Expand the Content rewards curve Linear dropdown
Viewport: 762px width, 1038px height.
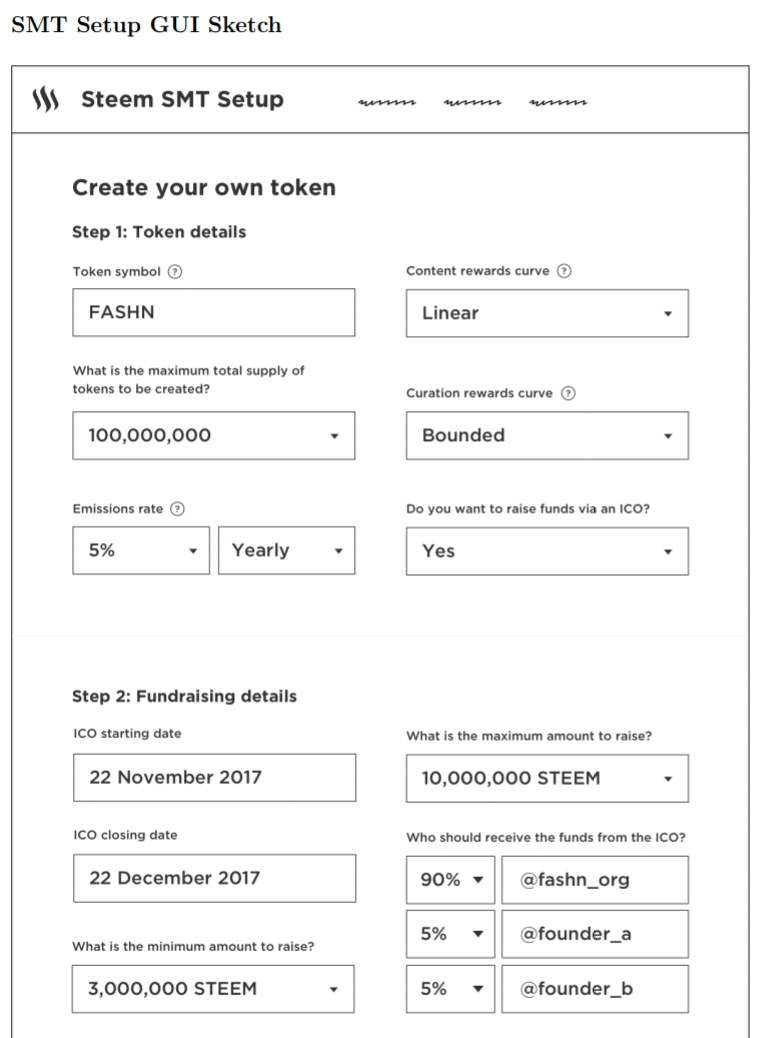pos(547,313)
